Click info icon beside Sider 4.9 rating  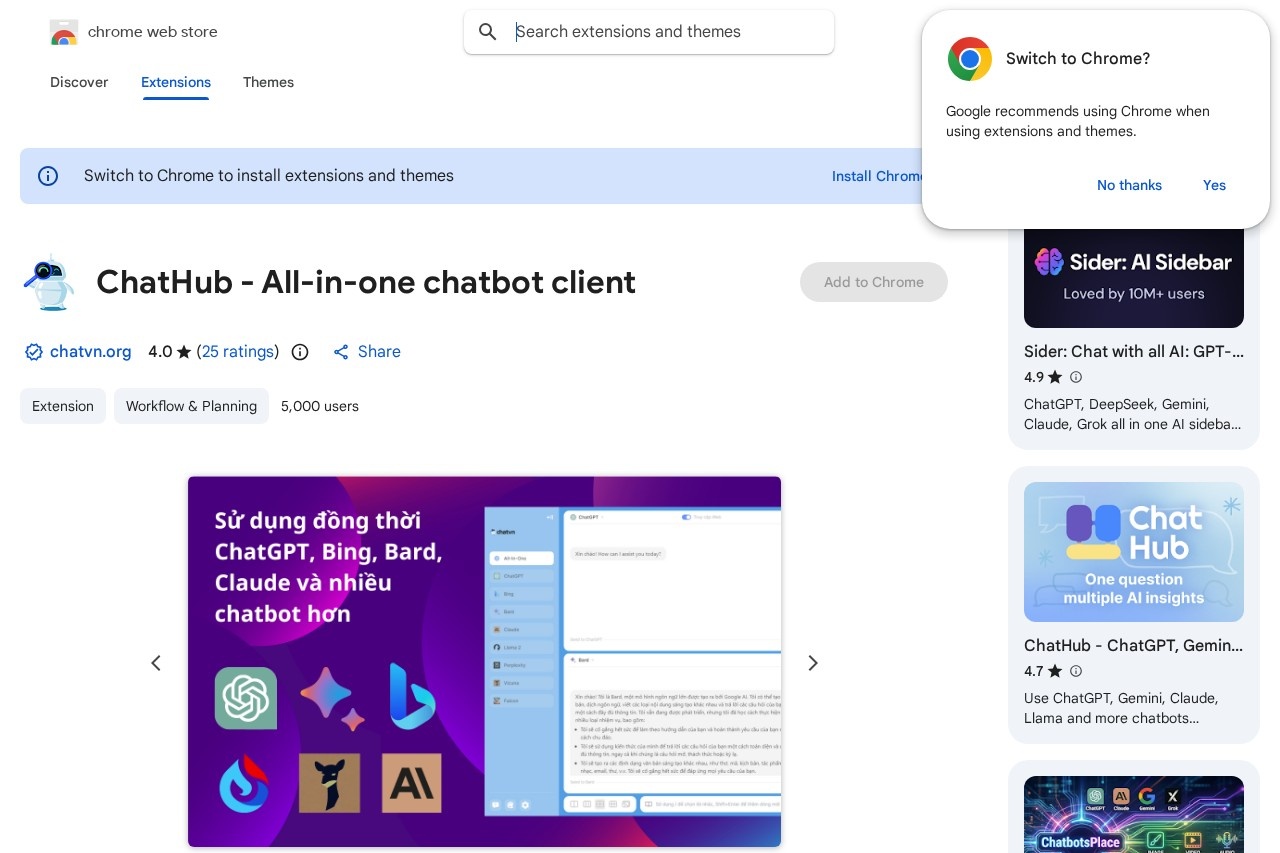click(x=1076, y=377)
